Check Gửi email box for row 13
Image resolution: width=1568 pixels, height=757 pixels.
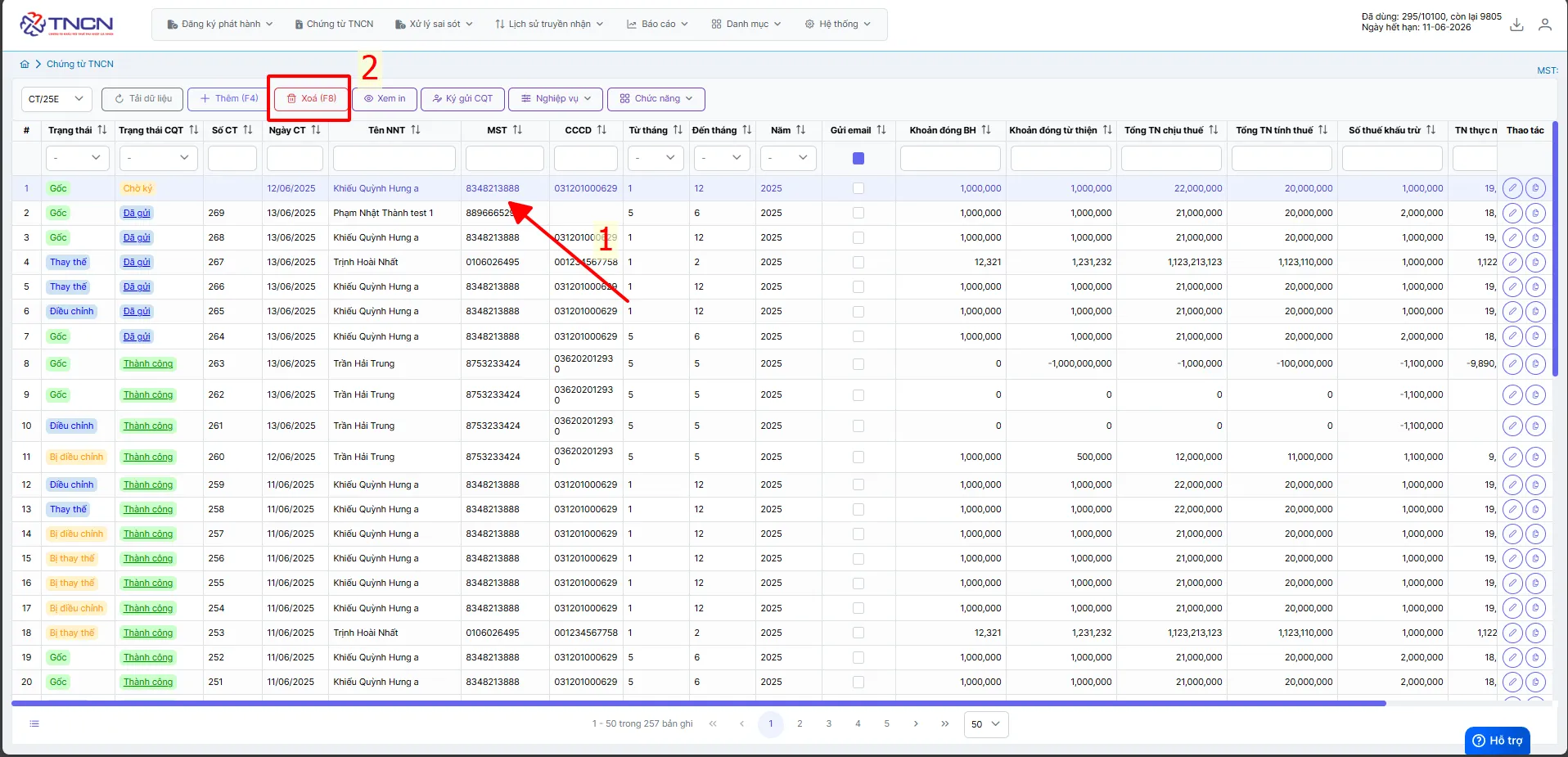(858, 510)
